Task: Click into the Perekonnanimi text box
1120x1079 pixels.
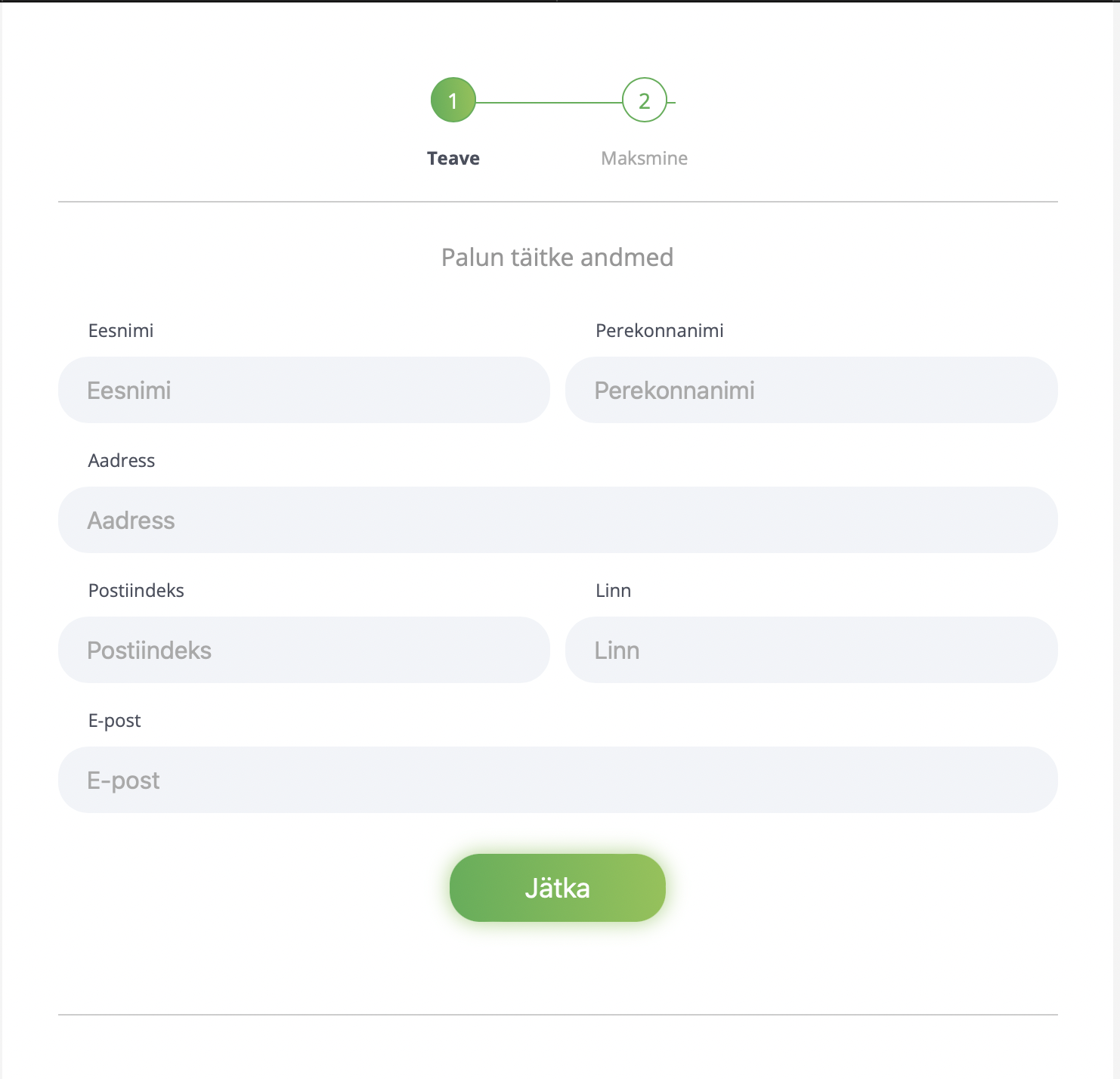Action: 811,390
